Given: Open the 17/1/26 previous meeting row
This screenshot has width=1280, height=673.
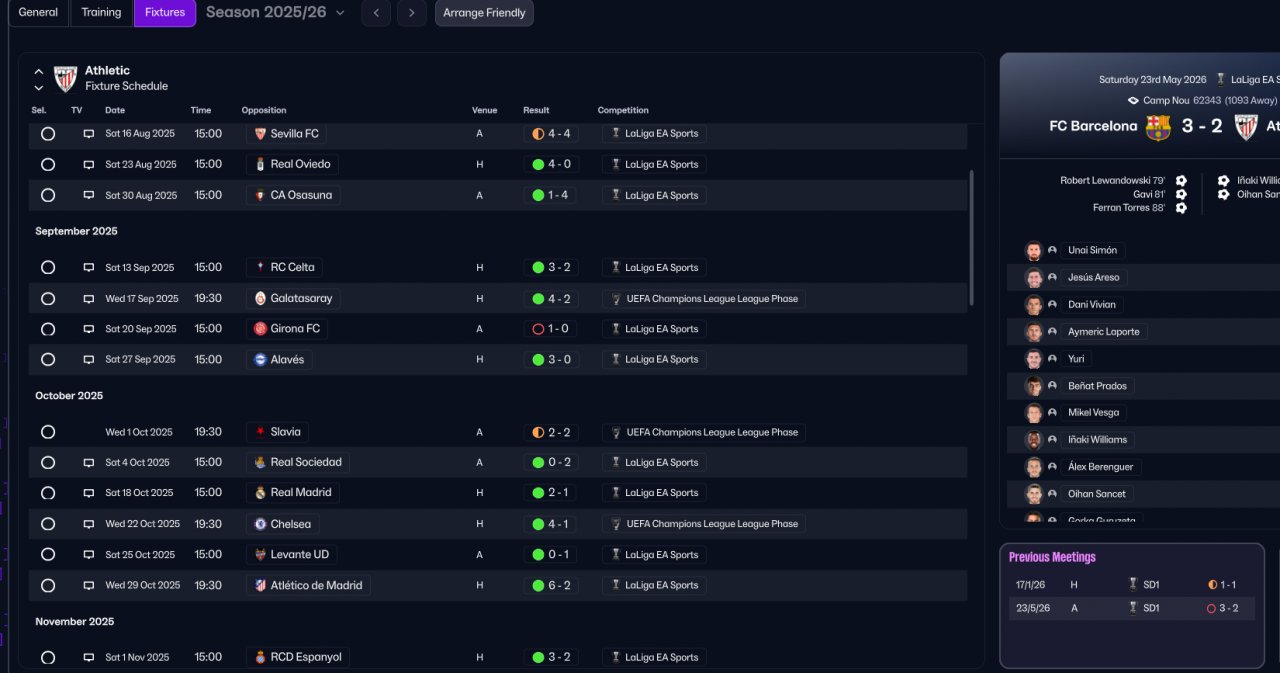Looking at the screenshot, I should click(x=1131, y=584).
